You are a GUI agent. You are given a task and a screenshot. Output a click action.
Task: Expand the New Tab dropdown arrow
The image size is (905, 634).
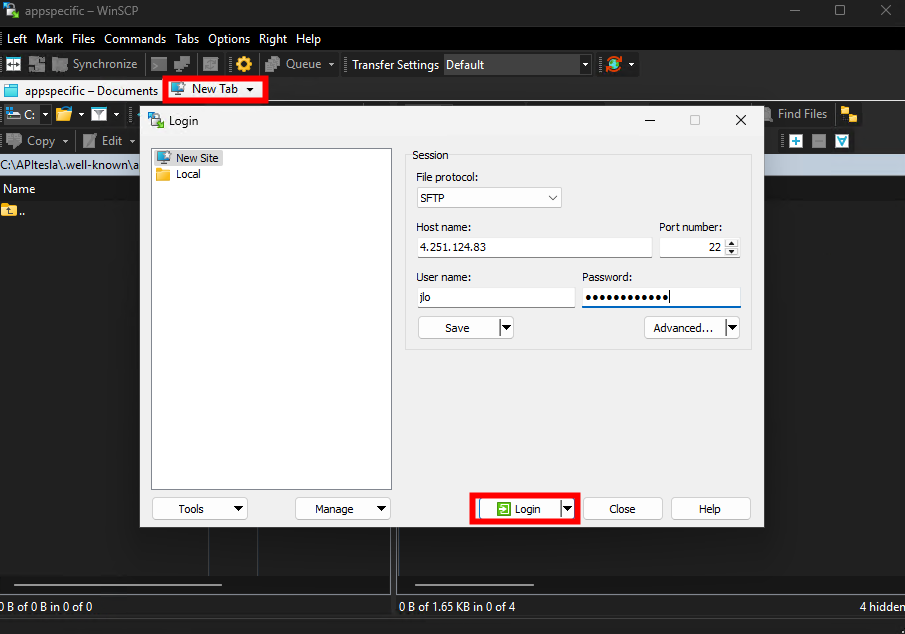click(250, 89)
